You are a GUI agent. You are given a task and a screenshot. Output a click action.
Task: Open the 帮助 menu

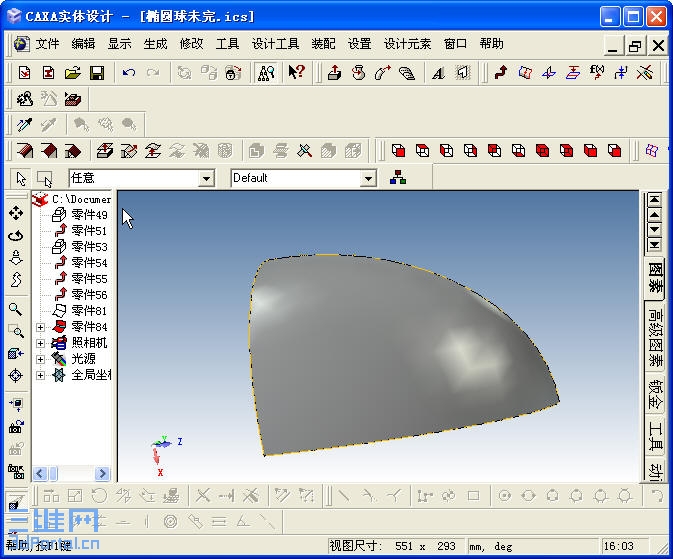[491, 44]
